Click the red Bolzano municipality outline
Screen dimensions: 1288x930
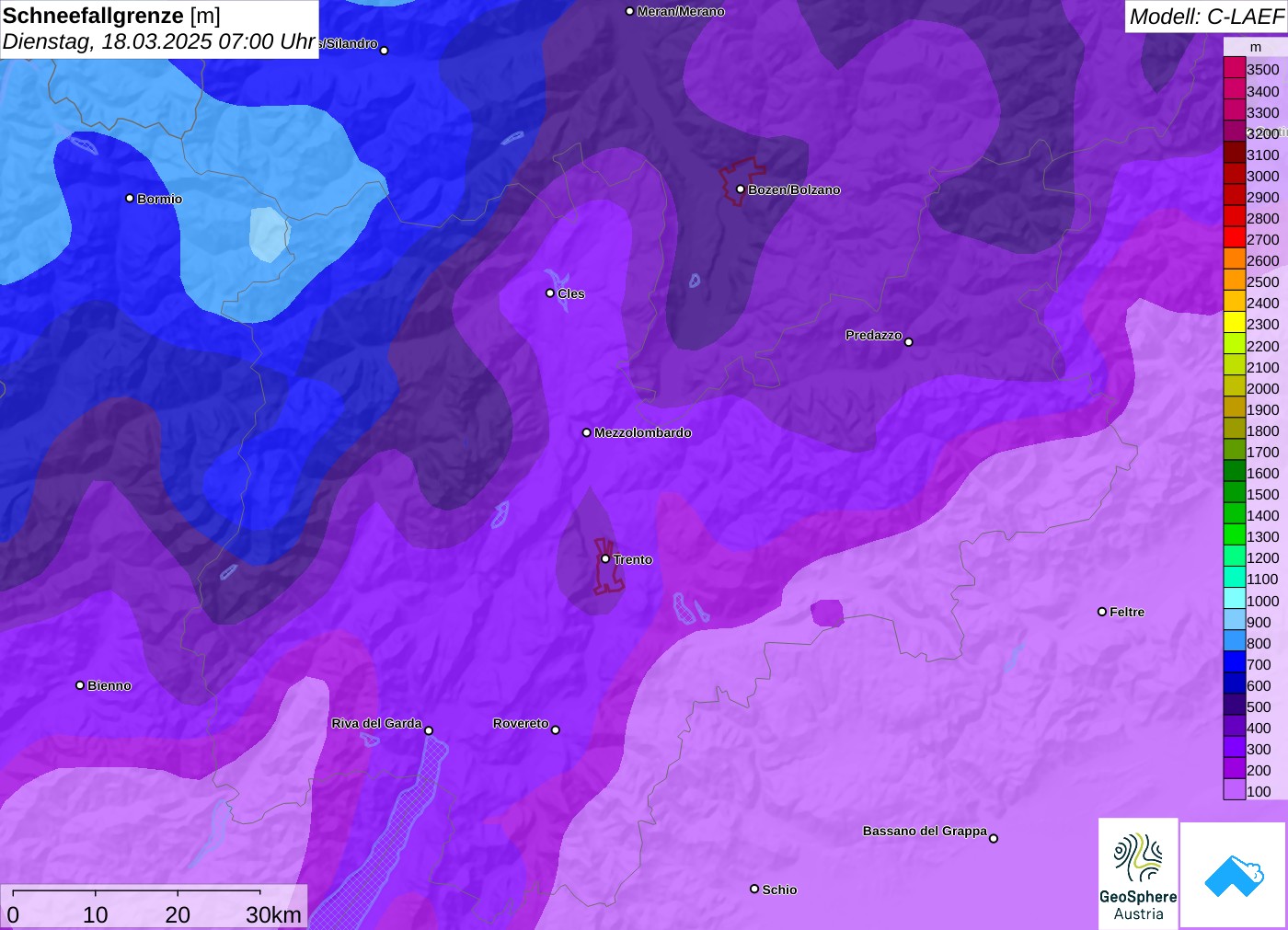(x=741, y=181)
